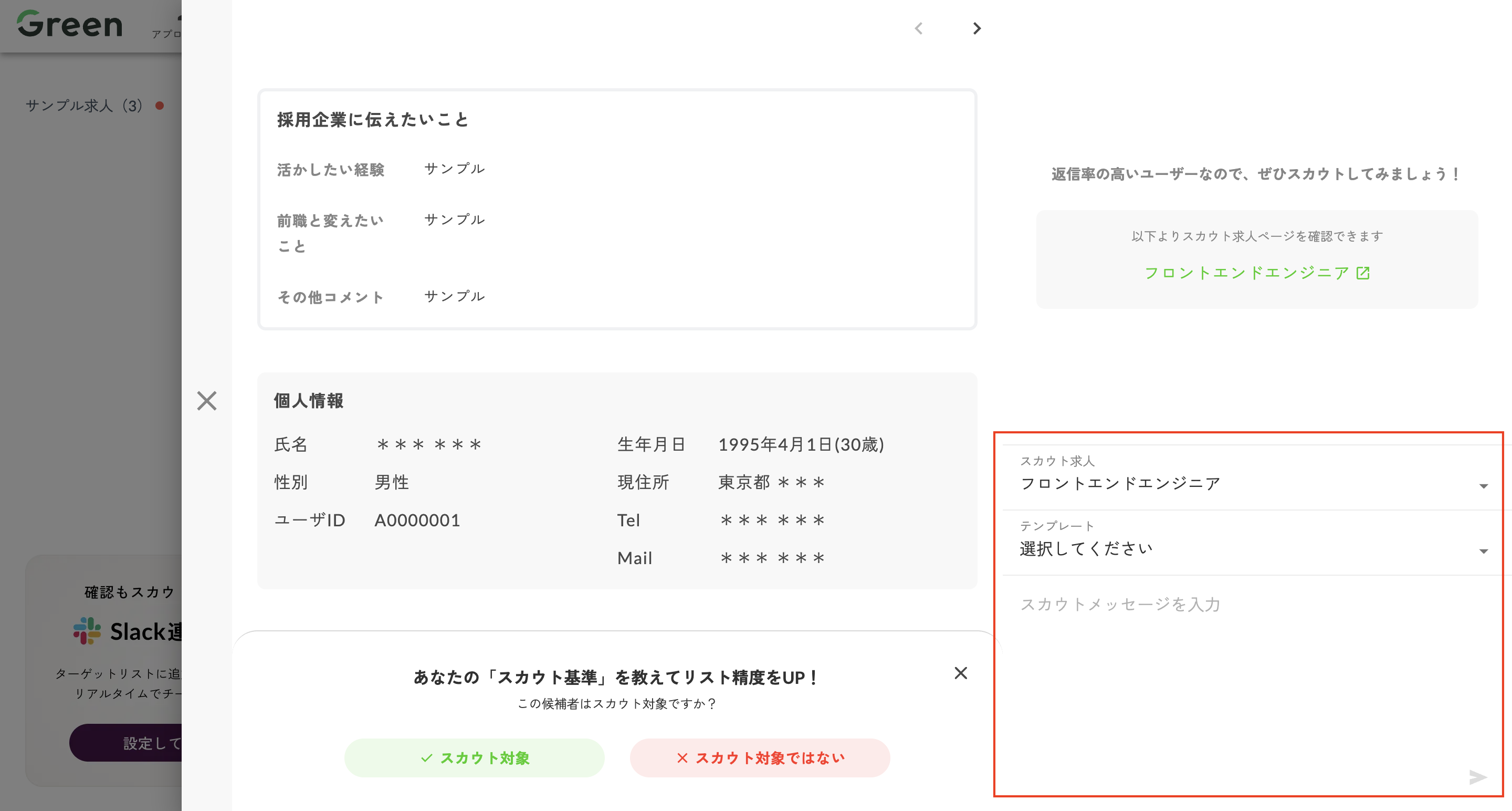Open サンプル求人 (3) in sidebar
The image size is (1512, 811).
coord(84,106)
